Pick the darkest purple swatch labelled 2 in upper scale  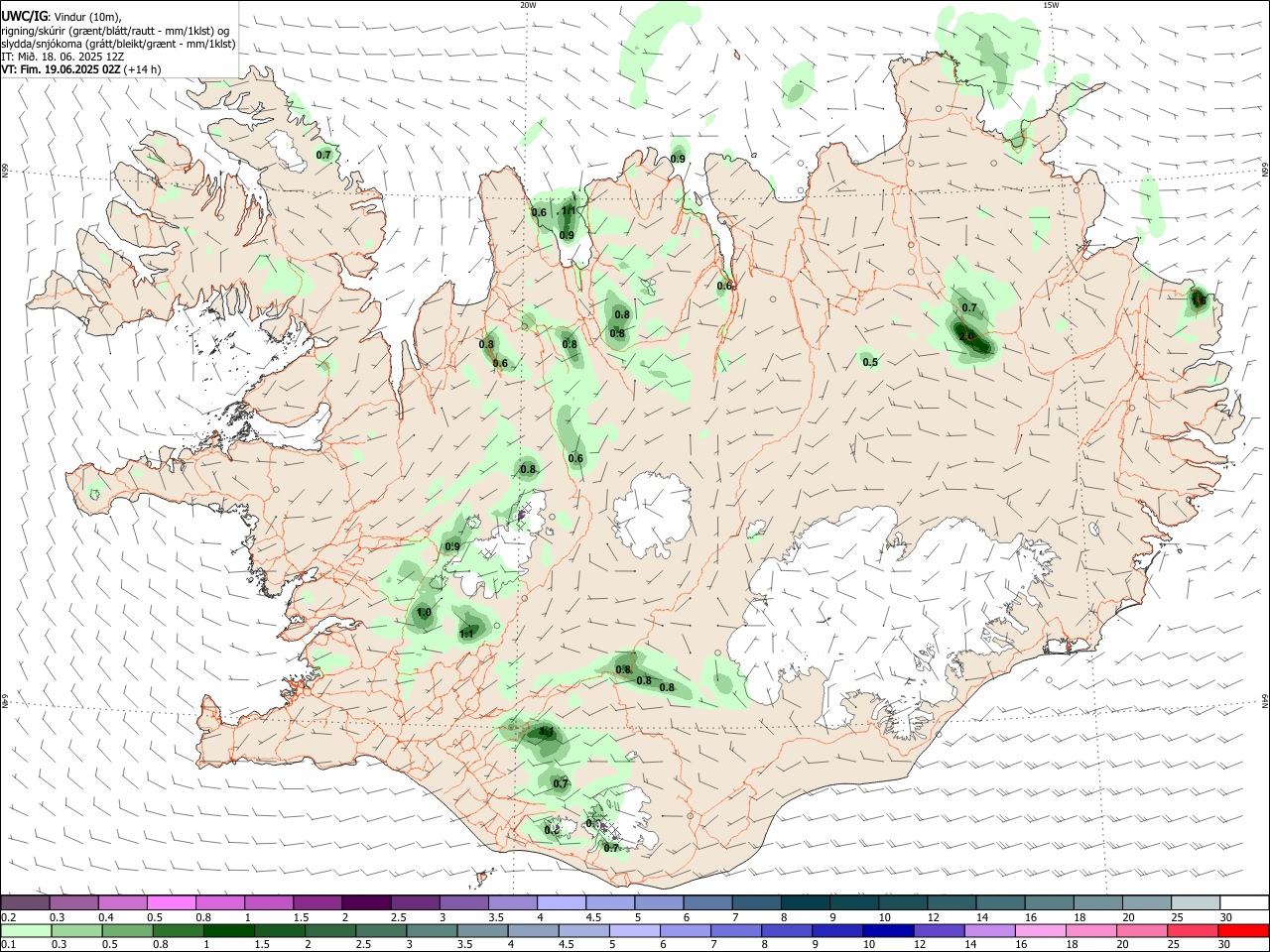click(365, 902)
